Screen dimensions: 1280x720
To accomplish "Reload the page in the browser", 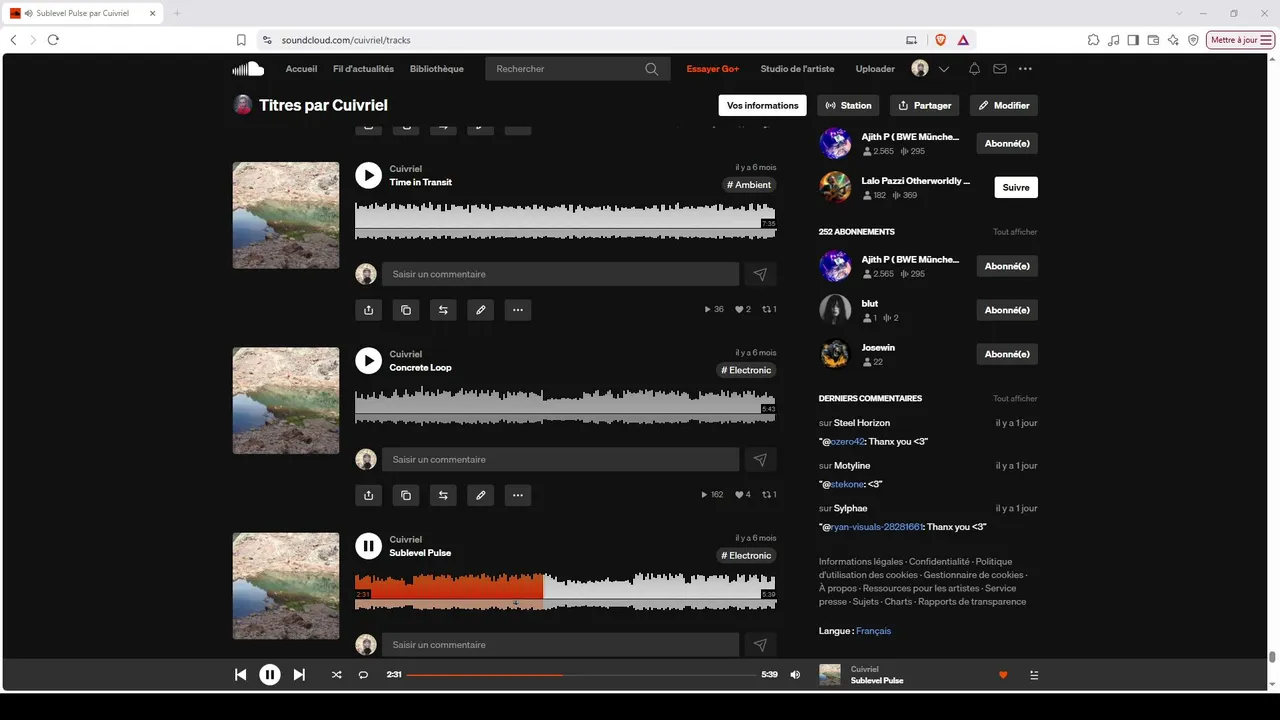I will point(53,40).
